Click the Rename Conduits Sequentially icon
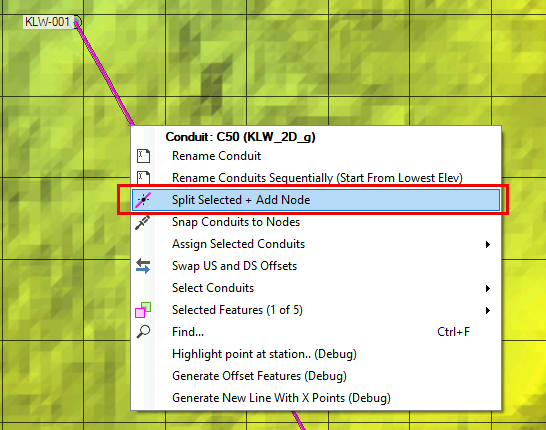 (x=143, y=178)
